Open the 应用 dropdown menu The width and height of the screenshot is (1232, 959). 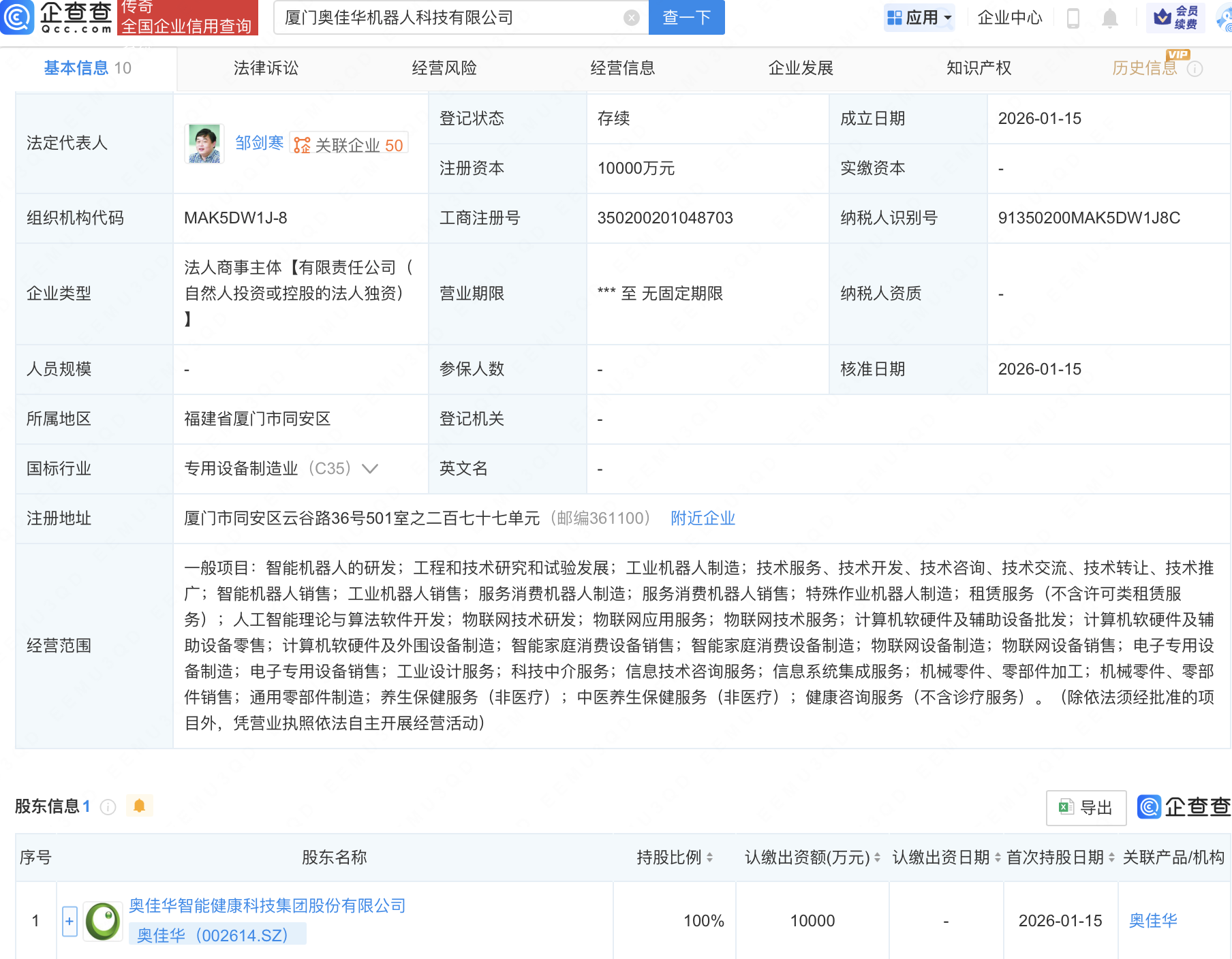(x=919, y=18)
